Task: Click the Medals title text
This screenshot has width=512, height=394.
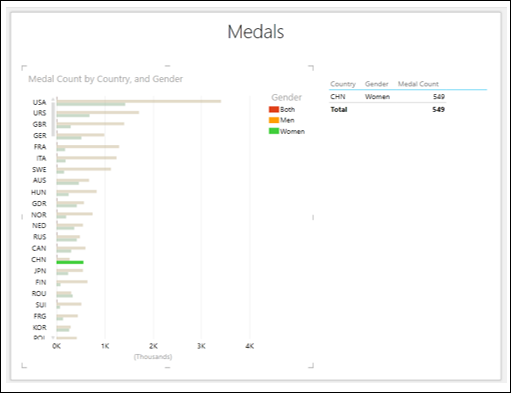Action: [x=256, y=32]
